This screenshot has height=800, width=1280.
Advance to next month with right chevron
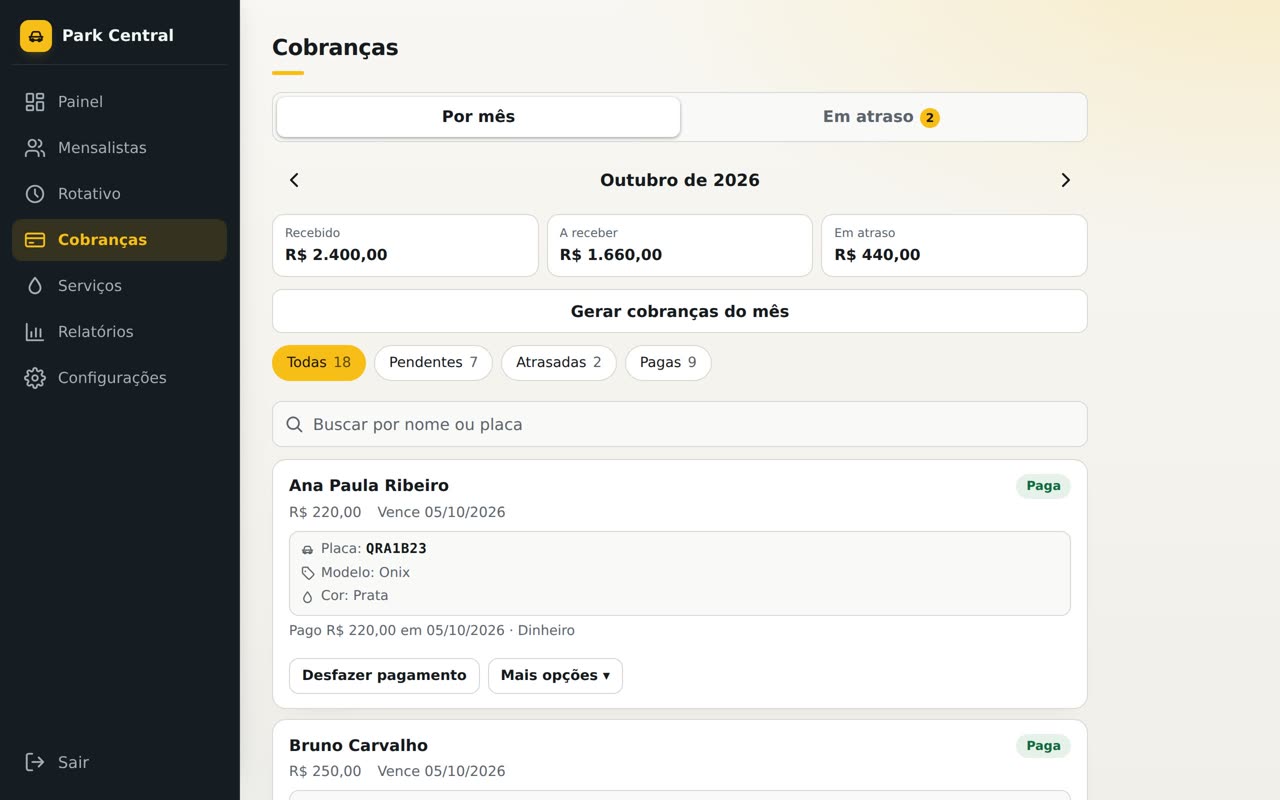tap(1065, 180)
